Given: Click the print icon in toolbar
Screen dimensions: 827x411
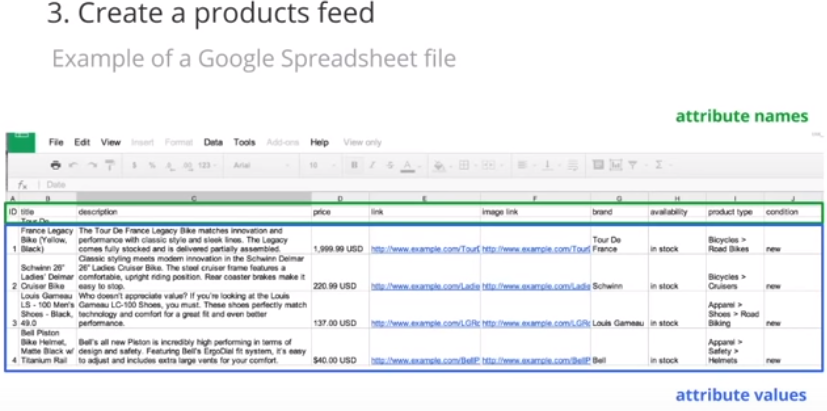Looking at the screenshot, I should coord(56,165).
